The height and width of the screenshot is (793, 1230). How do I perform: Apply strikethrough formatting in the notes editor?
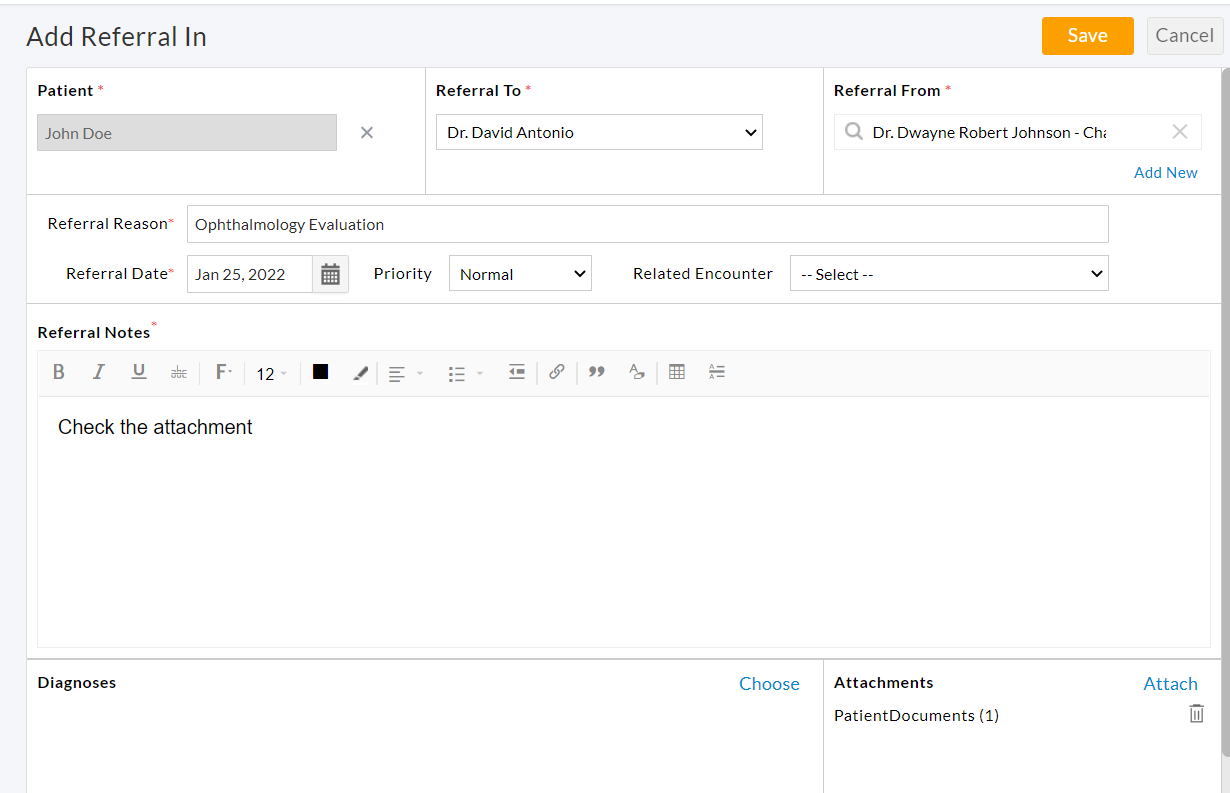click(178, 372)
